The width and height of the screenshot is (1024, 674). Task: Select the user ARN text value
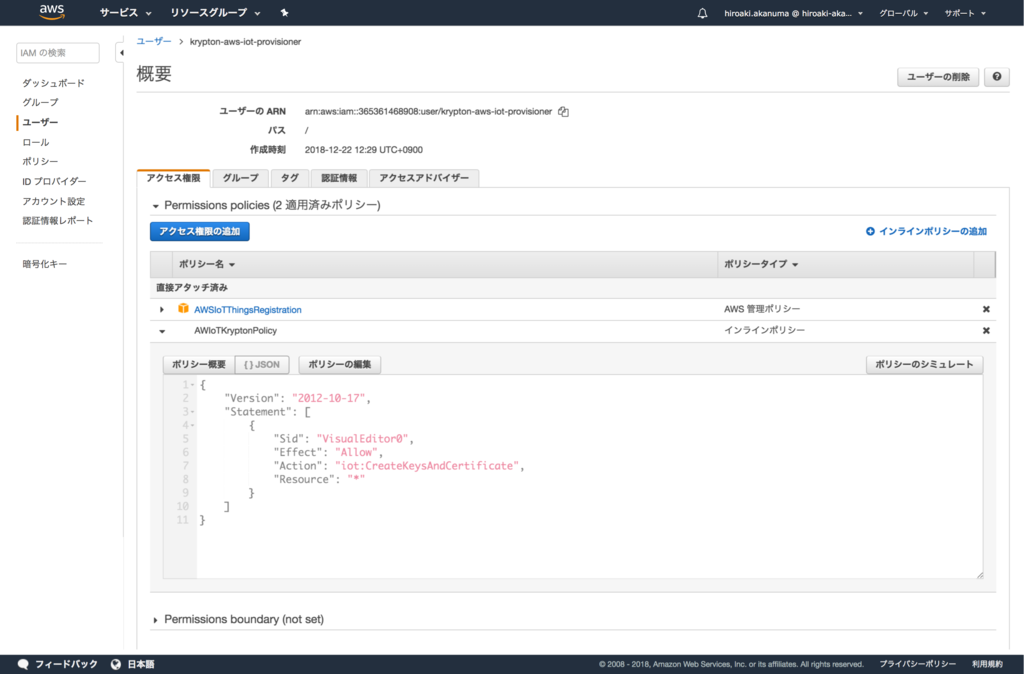[x=428, y=112]
